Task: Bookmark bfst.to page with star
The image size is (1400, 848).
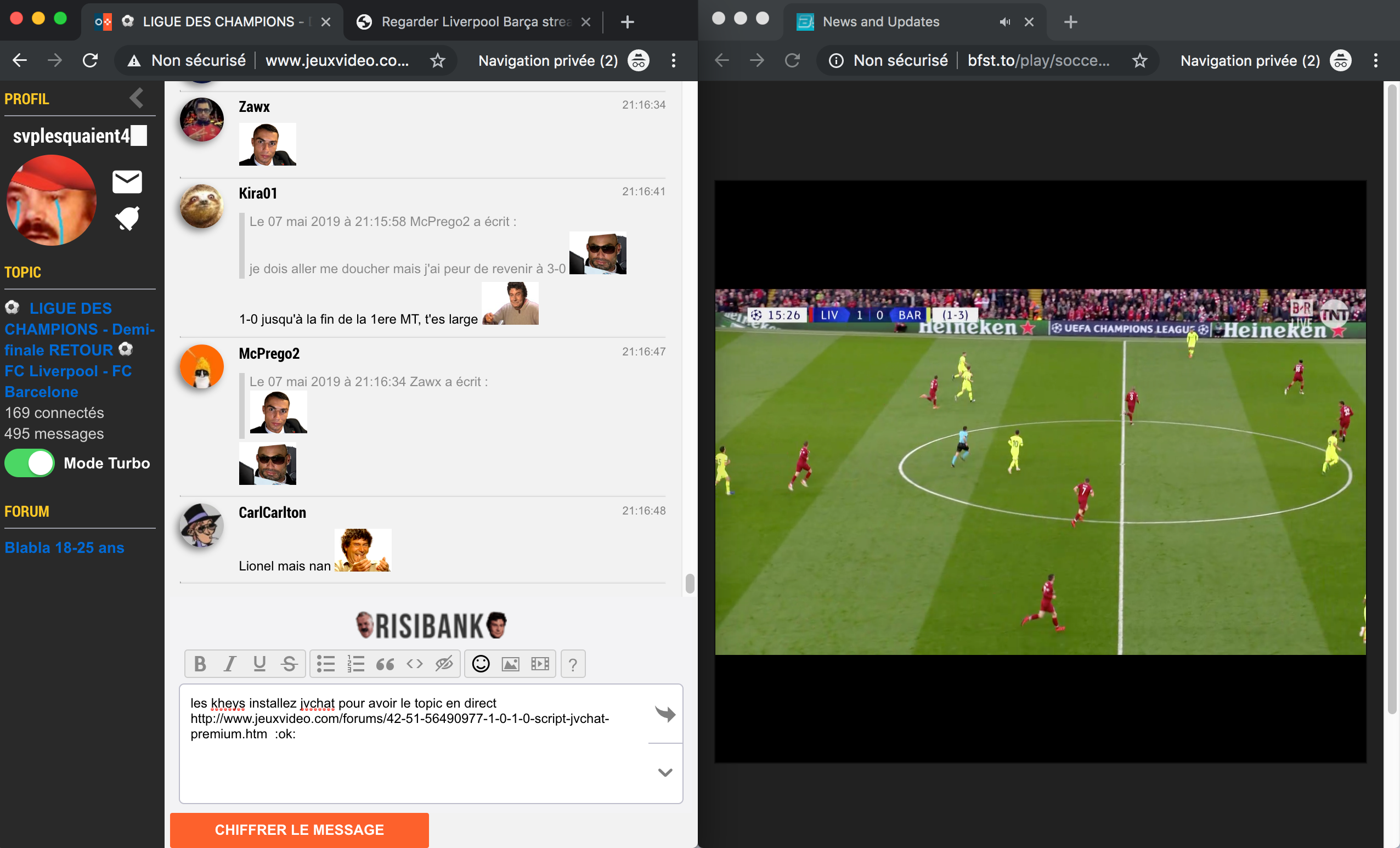Action: (x=1140, y=60)
